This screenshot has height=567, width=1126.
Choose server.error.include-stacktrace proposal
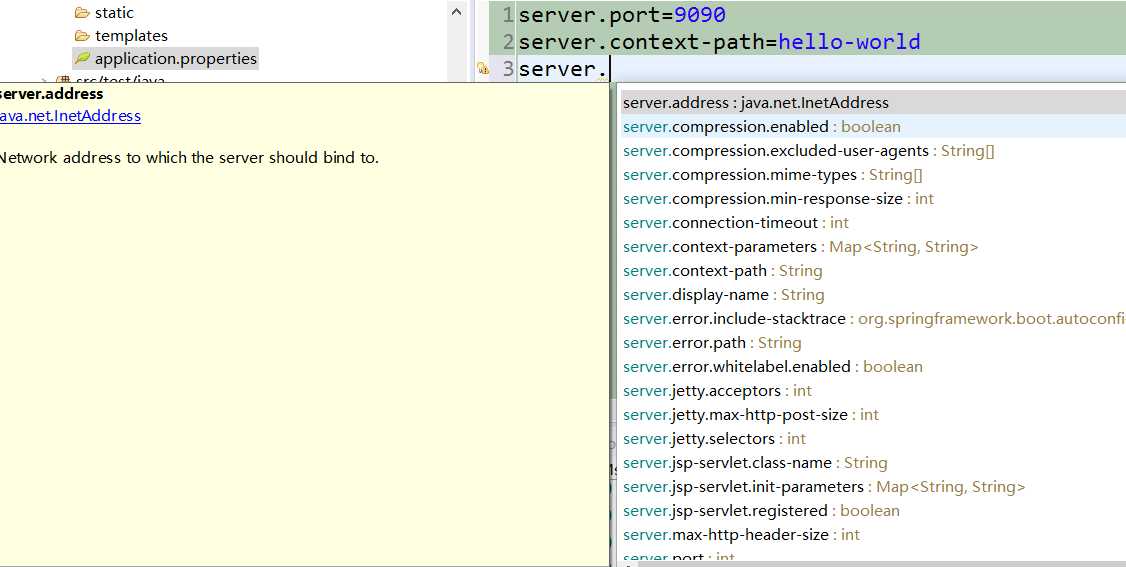point(873,319)
